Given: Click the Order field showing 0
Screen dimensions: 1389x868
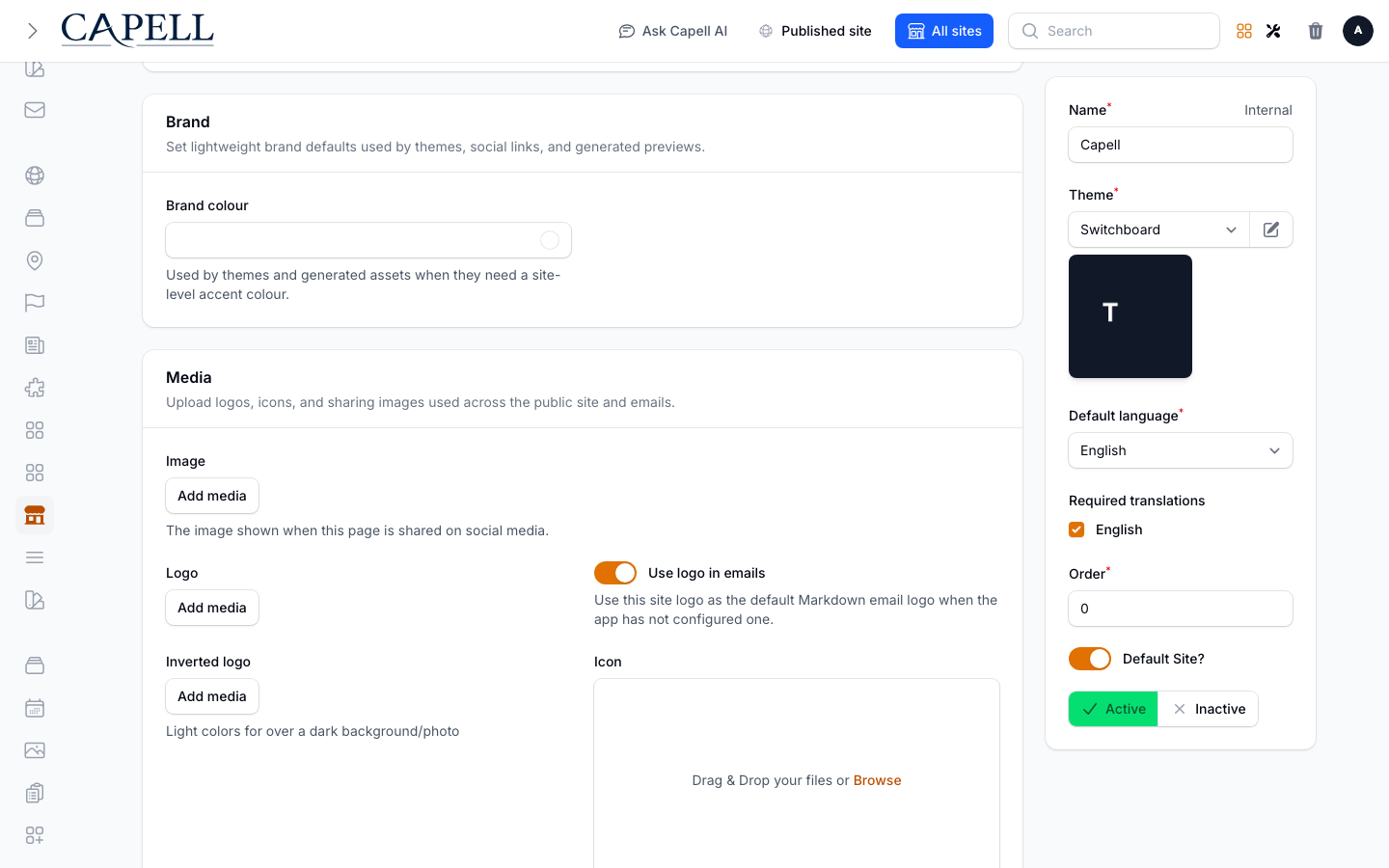Looking at the screenshot, I should pyautogui.click(x=1181, y=609).
